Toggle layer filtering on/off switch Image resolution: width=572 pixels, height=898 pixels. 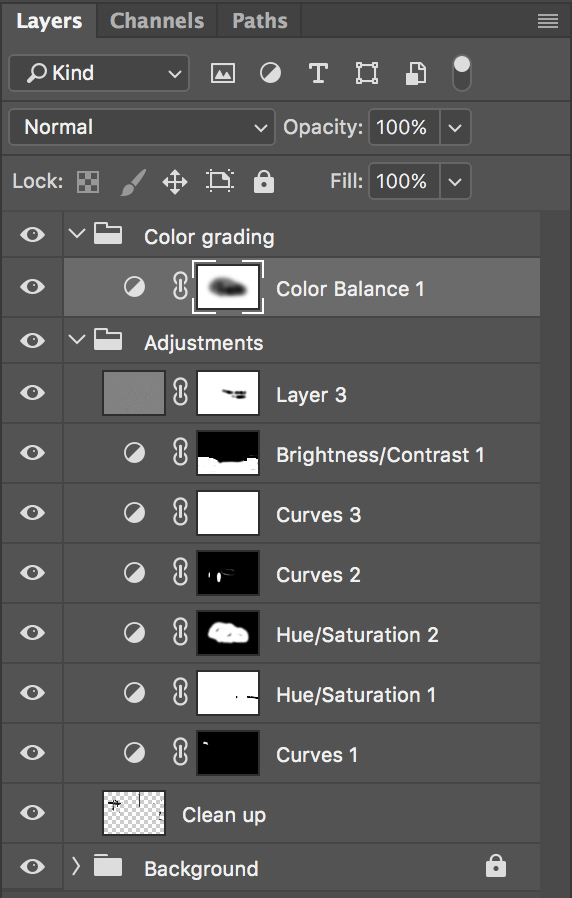pyautogui.click(x=461, y=73)
